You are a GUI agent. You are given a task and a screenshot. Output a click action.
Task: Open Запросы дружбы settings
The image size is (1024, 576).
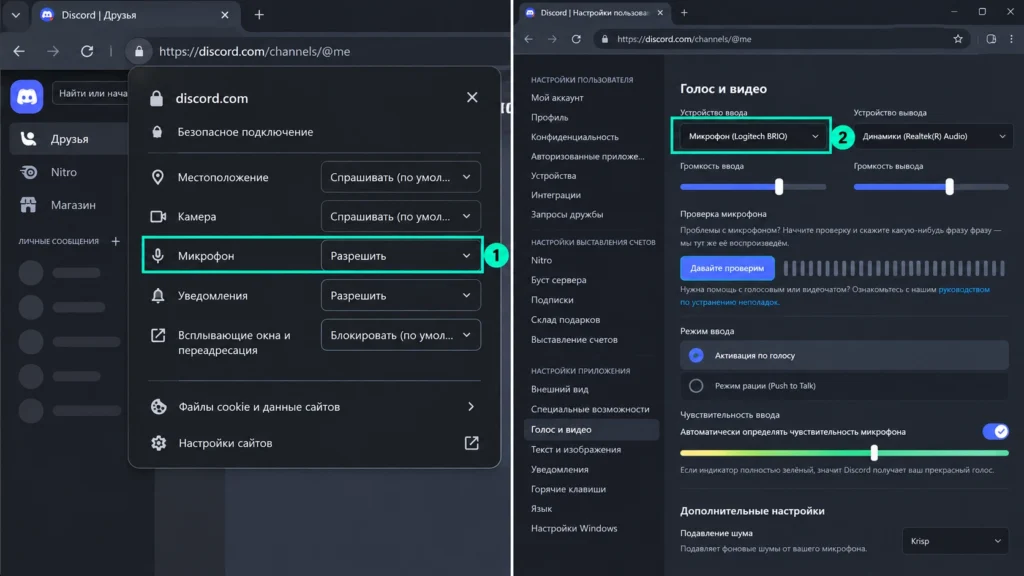[567, 214]
